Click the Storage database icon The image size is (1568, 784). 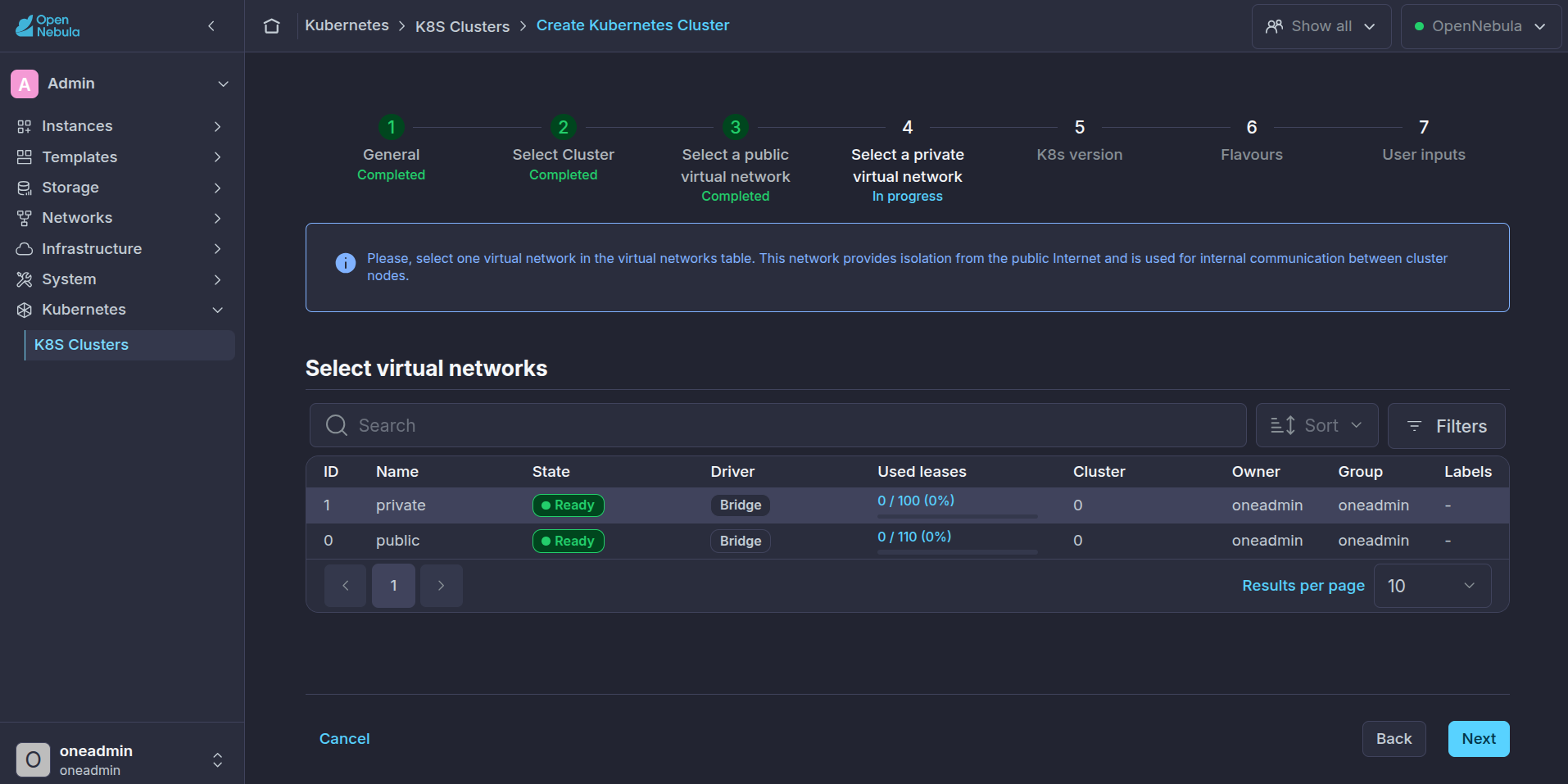25,188
